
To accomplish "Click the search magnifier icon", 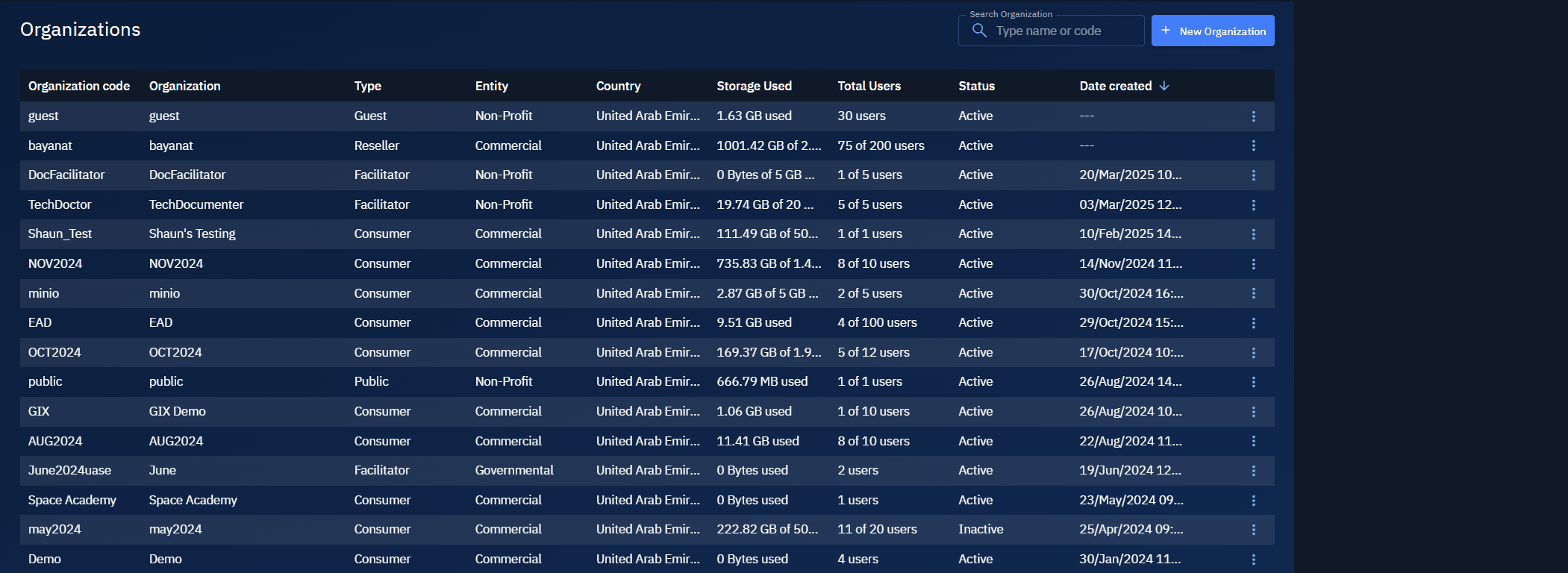I will point(979,31).
